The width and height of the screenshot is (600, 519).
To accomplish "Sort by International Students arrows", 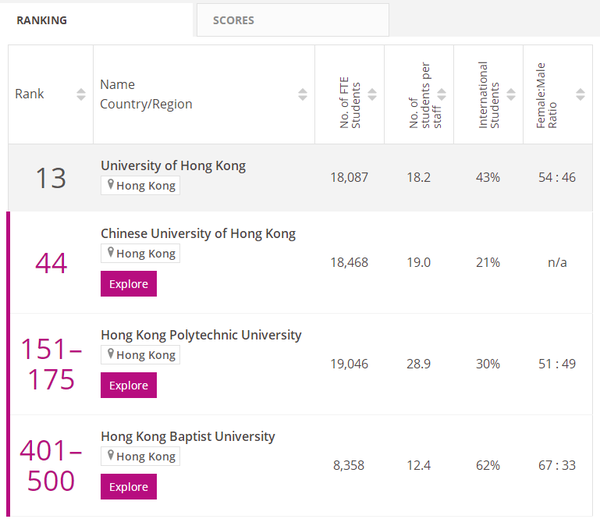I will 510,95.
